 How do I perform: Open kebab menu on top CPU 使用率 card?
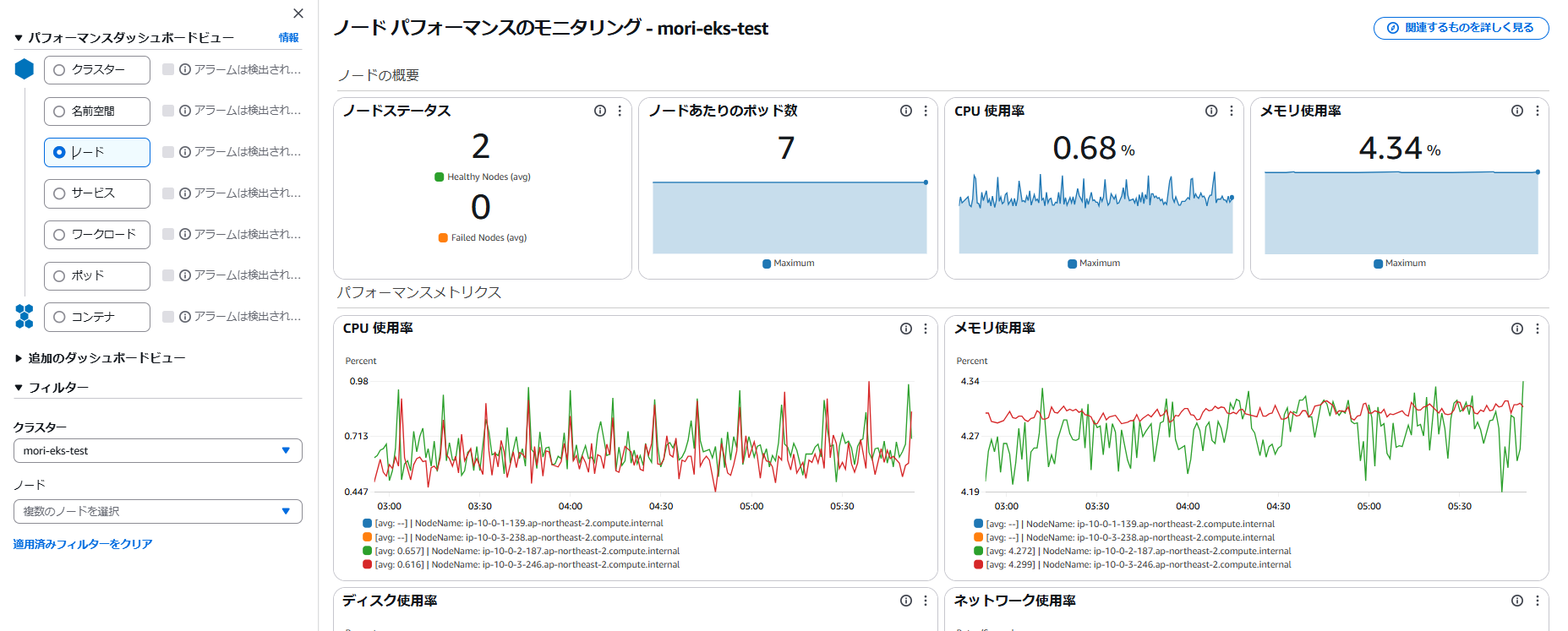click(x=1232, y=111)
